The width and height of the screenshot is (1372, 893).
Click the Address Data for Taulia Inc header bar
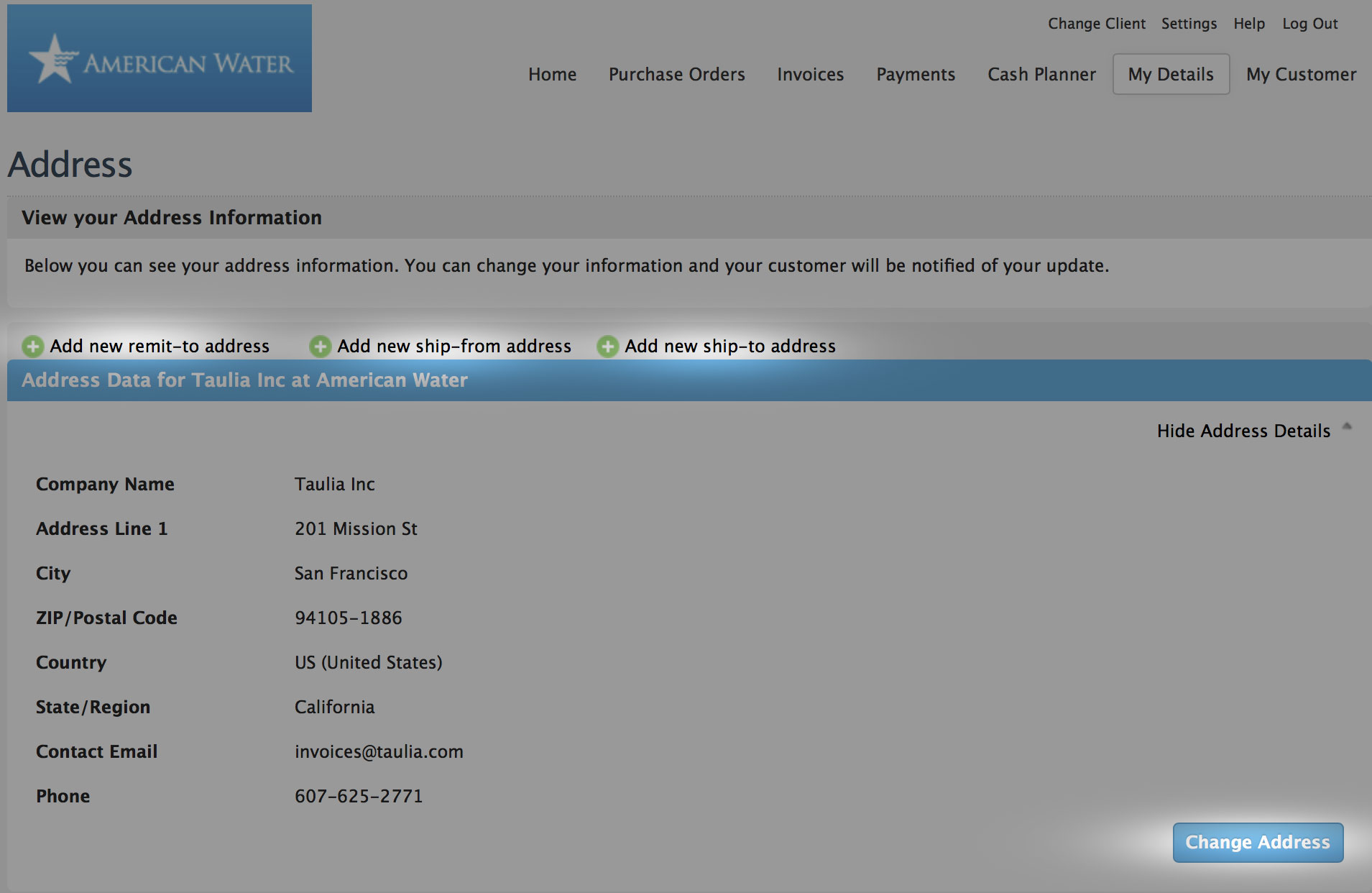point(689,380)
